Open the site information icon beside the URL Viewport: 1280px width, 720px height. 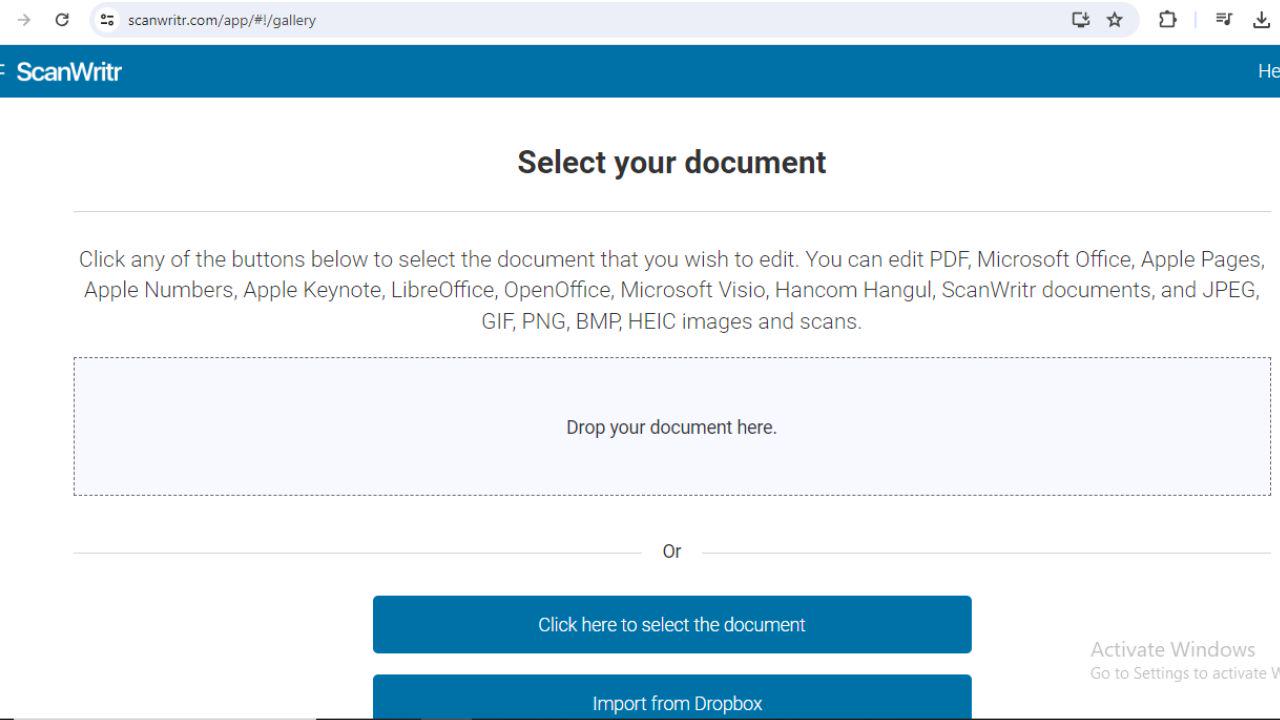point(108,20)
